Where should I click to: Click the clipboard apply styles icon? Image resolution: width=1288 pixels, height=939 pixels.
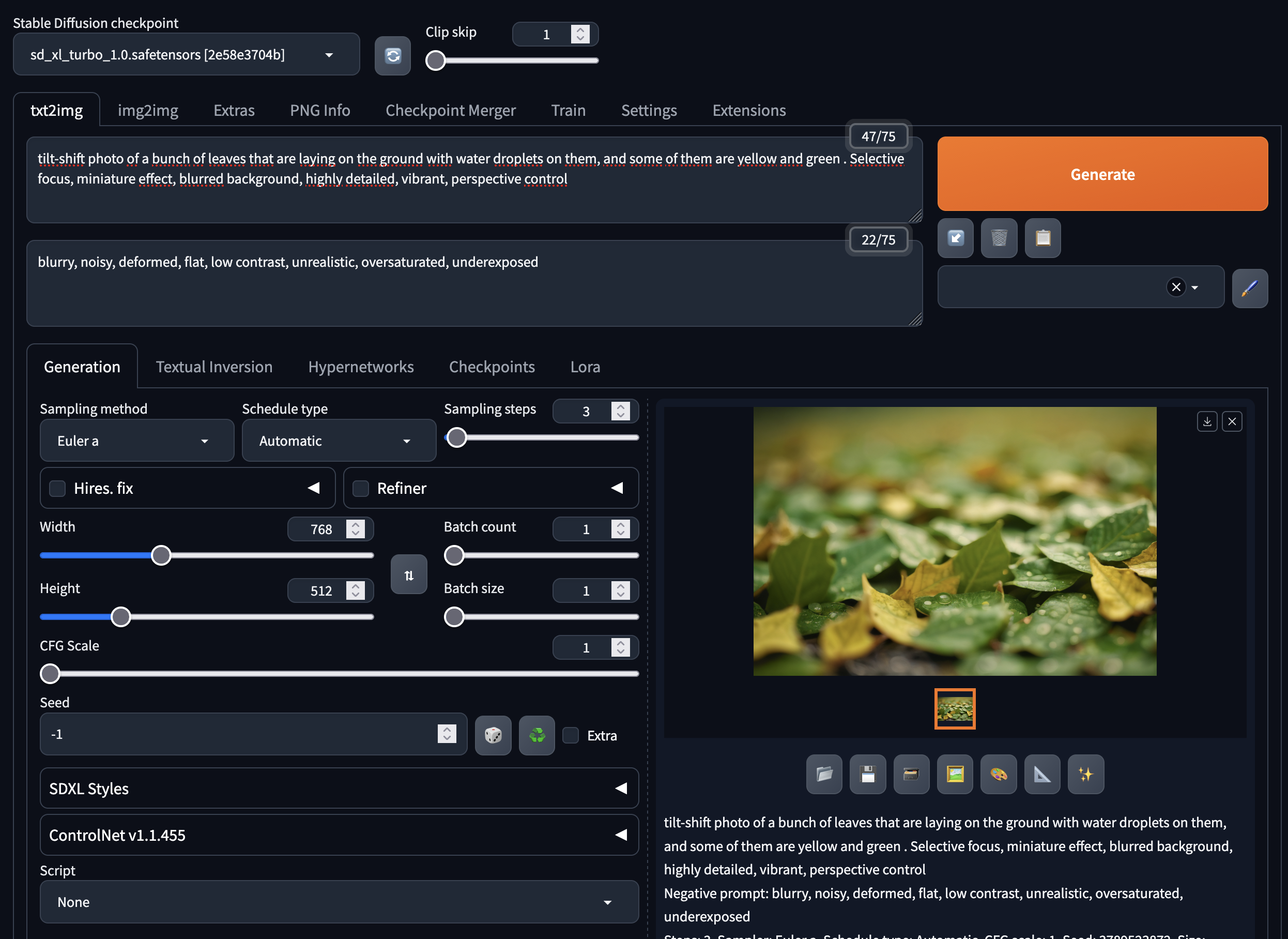pos(1042,237)
